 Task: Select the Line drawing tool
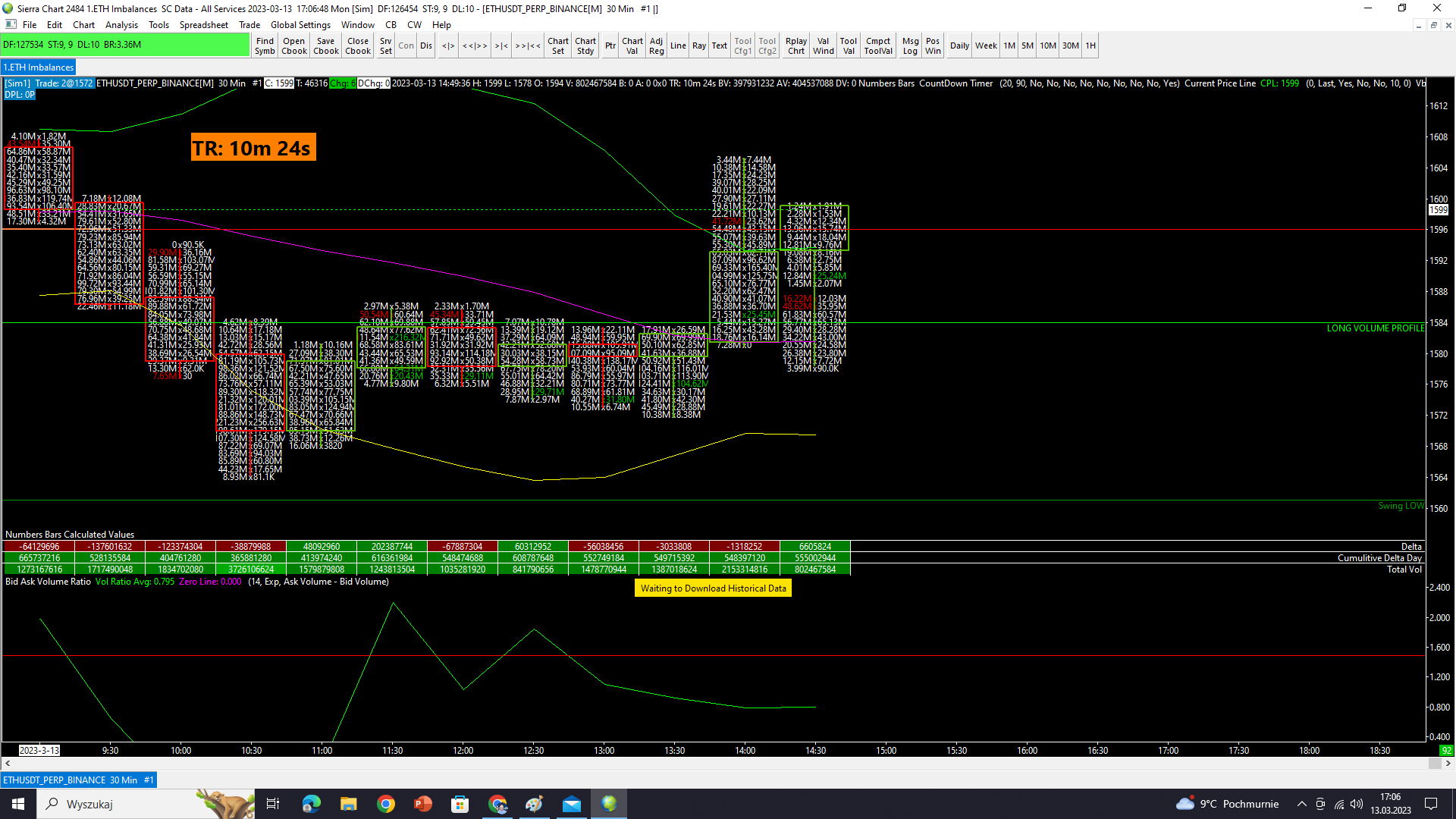click(x=678, y=45)
